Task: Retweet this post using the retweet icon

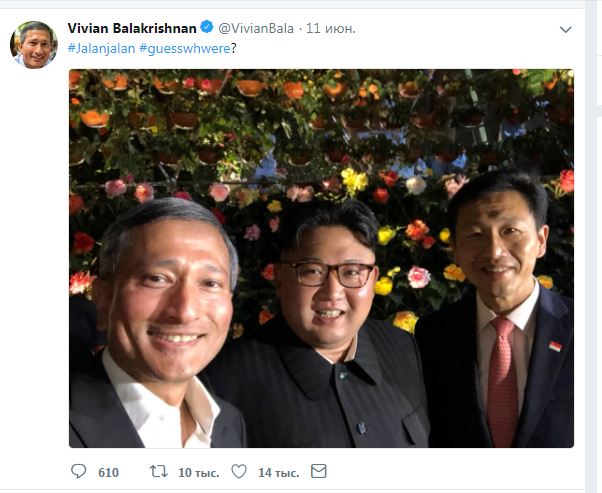Action: pos(158,471)
